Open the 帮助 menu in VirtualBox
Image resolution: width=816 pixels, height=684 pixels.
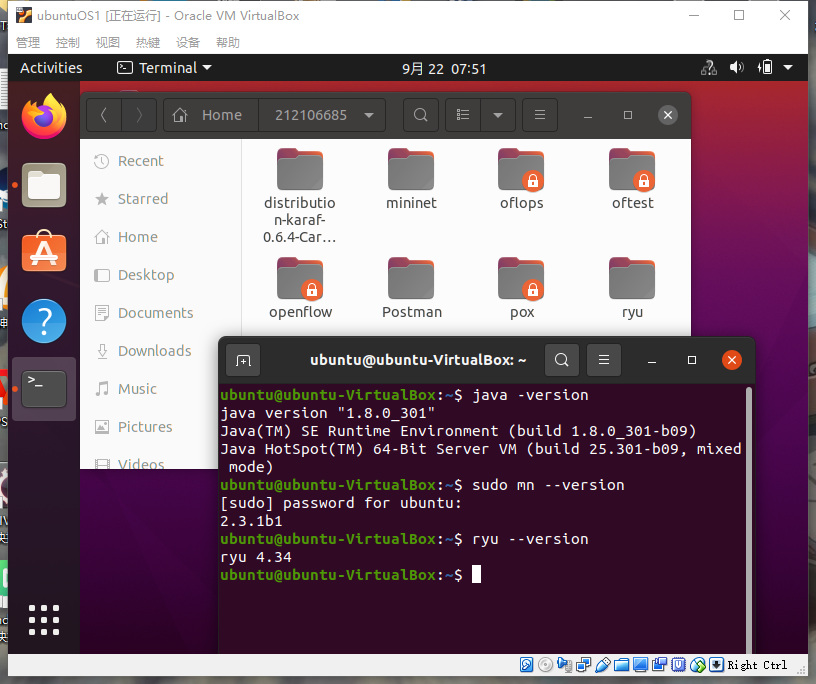click(x=228, y=42)
